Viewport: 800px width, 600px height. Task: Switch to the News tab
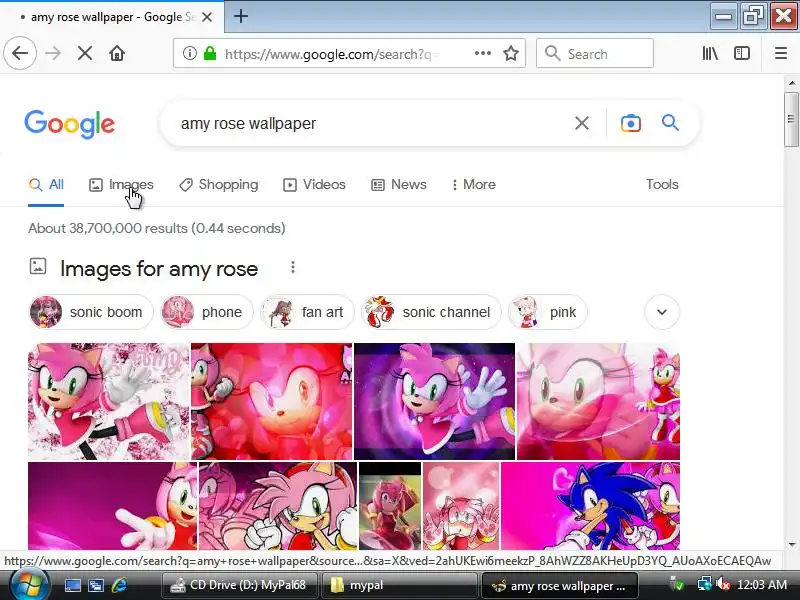click(399, 185)
